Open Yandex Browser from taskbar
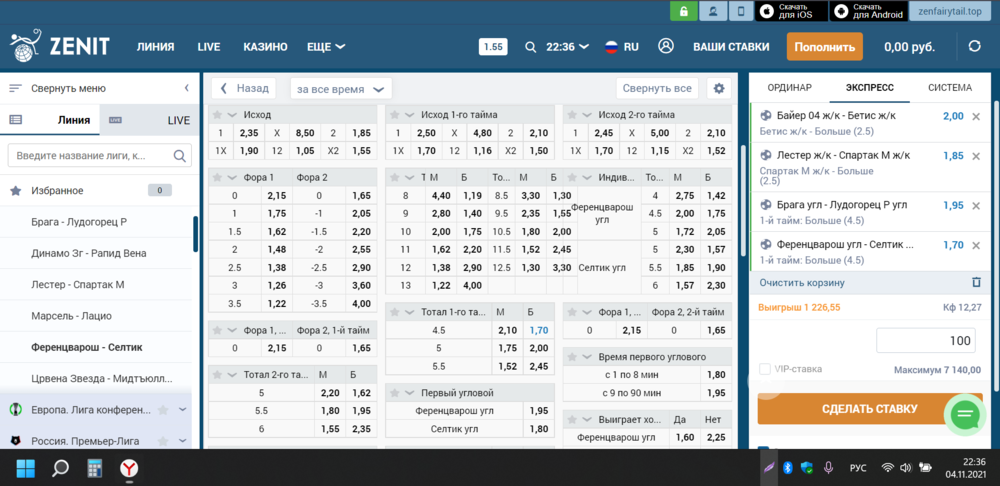 129,469
